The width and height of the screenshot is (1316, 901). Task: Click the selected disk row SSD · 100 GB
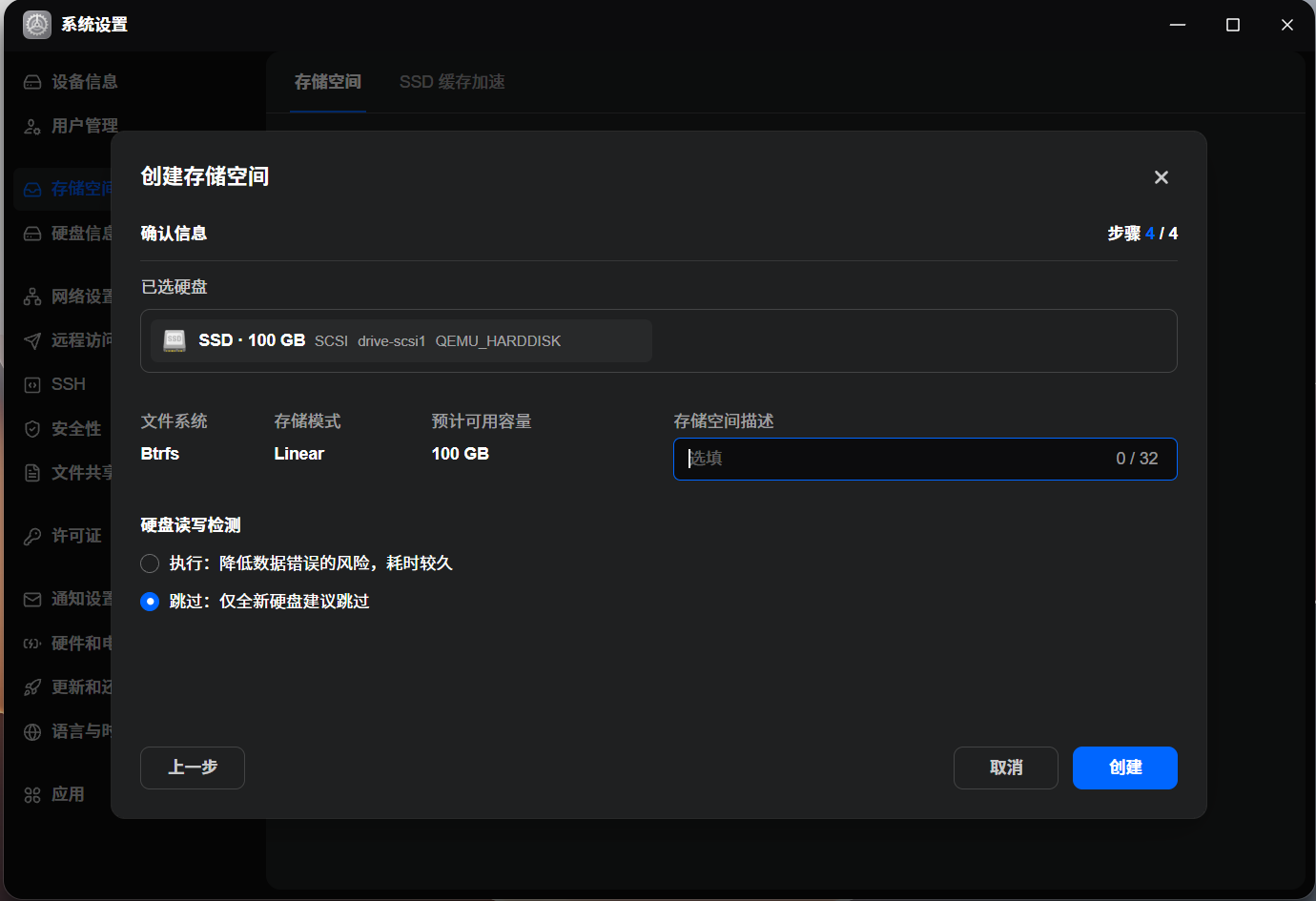coord(401,340)
